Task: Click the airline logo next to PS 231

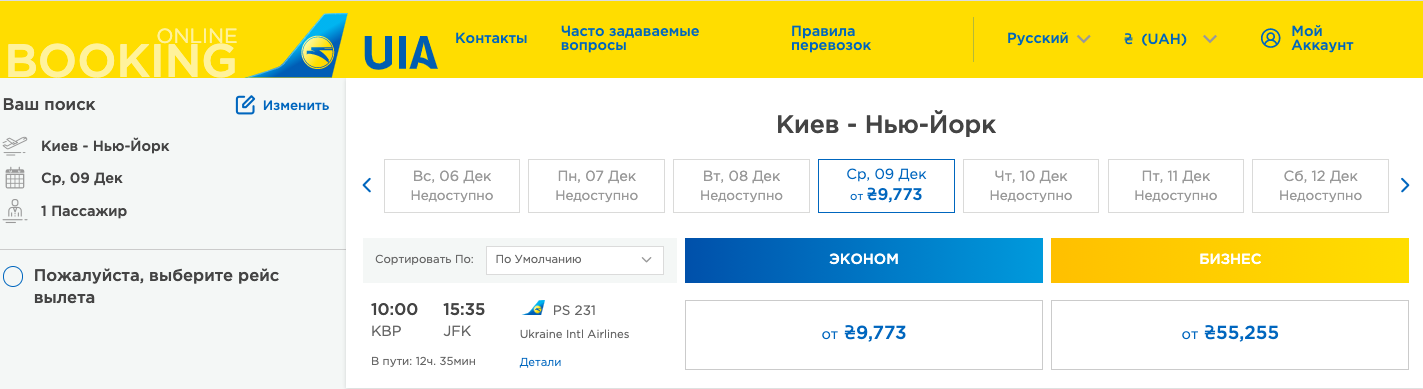Action: [x=533, y=309]
